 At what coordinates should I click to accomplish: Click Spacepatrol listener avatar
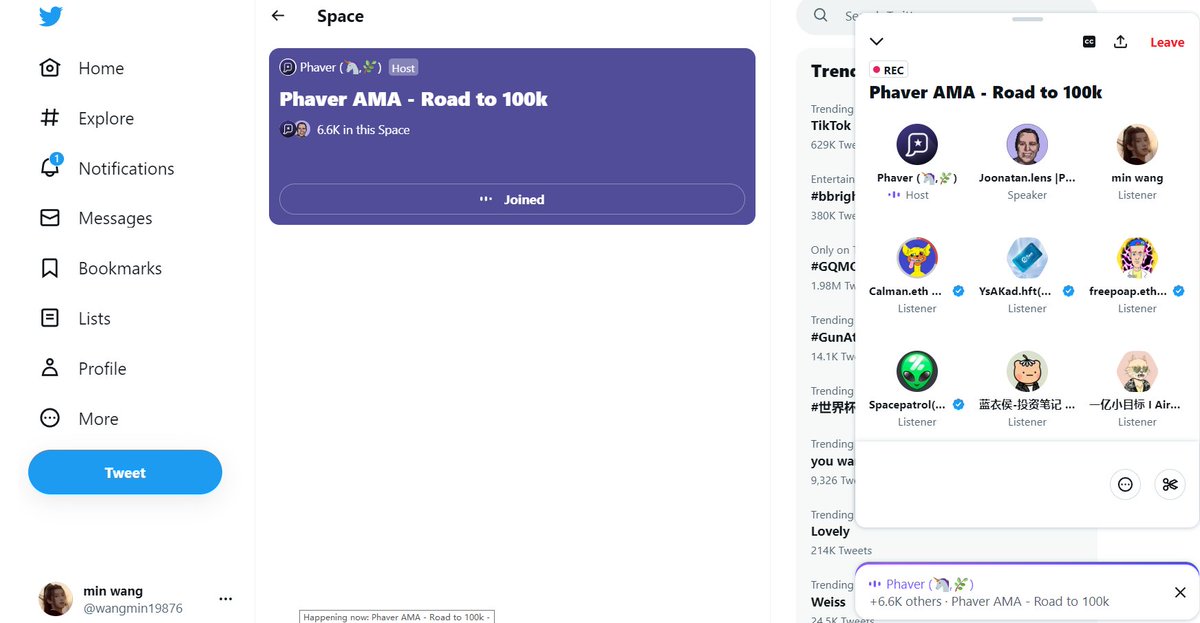917,371
